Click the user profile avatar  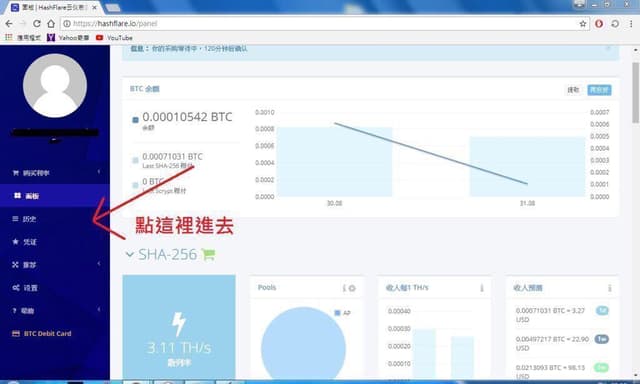pyautogui.click(x=55, y=86)
